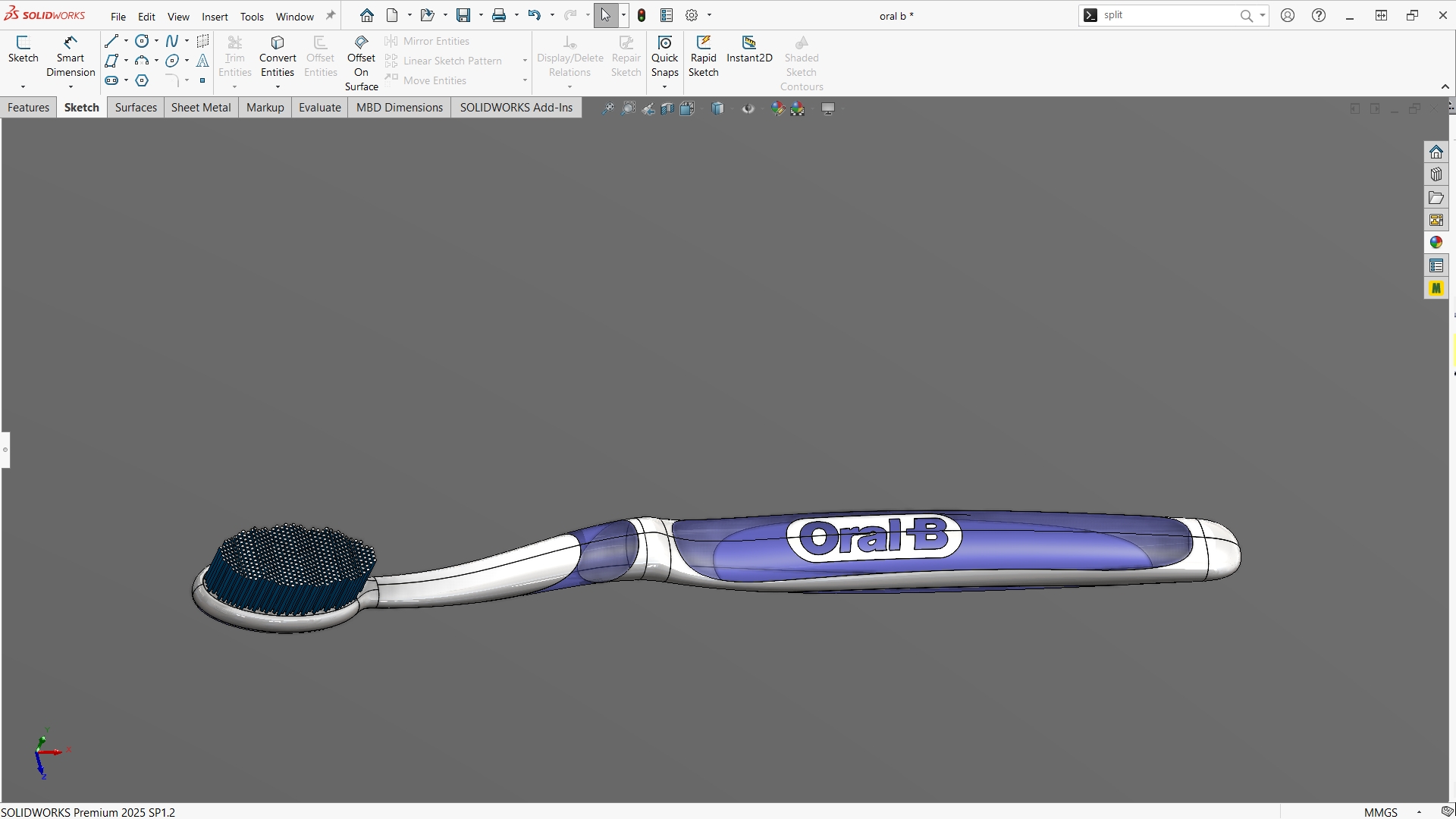Open the Help question mark icon
Screen dimensions: 1456x819
1319,15
